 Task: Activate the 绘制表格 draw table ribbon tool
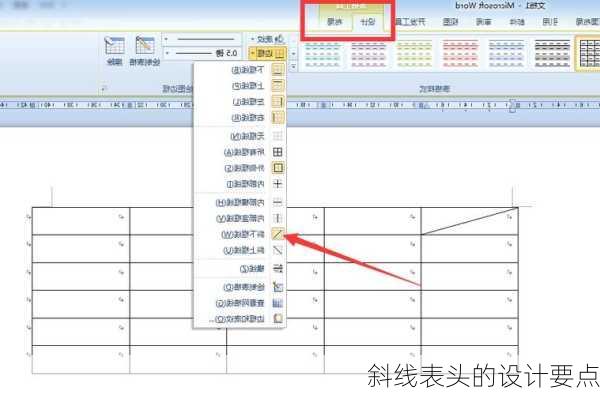(x=145, y=51)
